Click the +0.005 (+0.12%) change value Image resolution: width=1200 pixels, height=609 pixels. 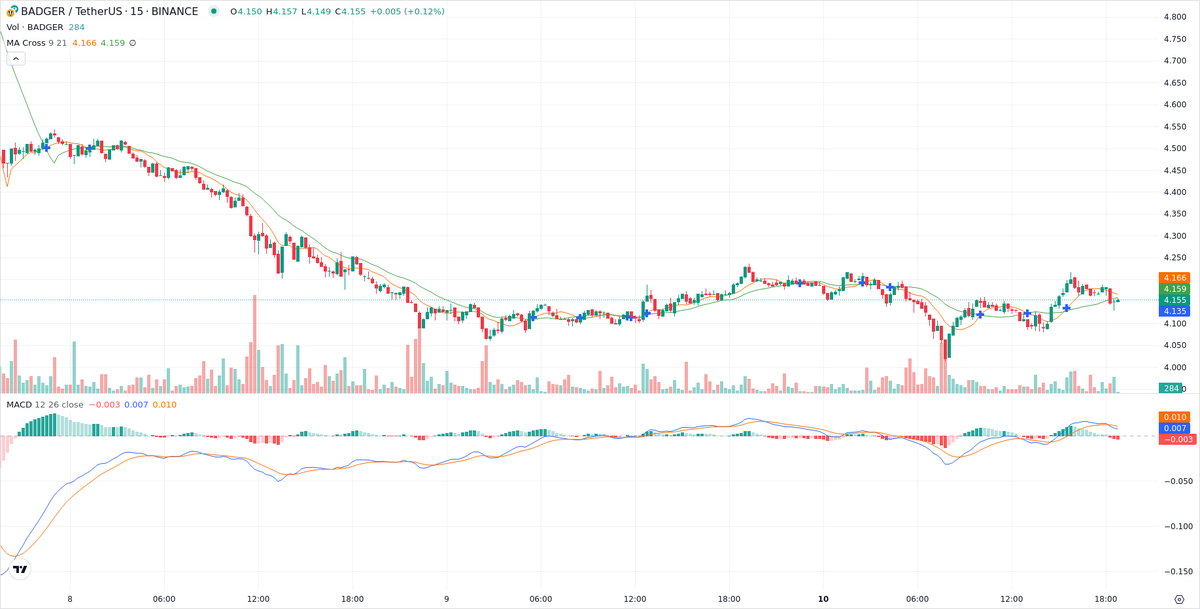click(407, 11)
